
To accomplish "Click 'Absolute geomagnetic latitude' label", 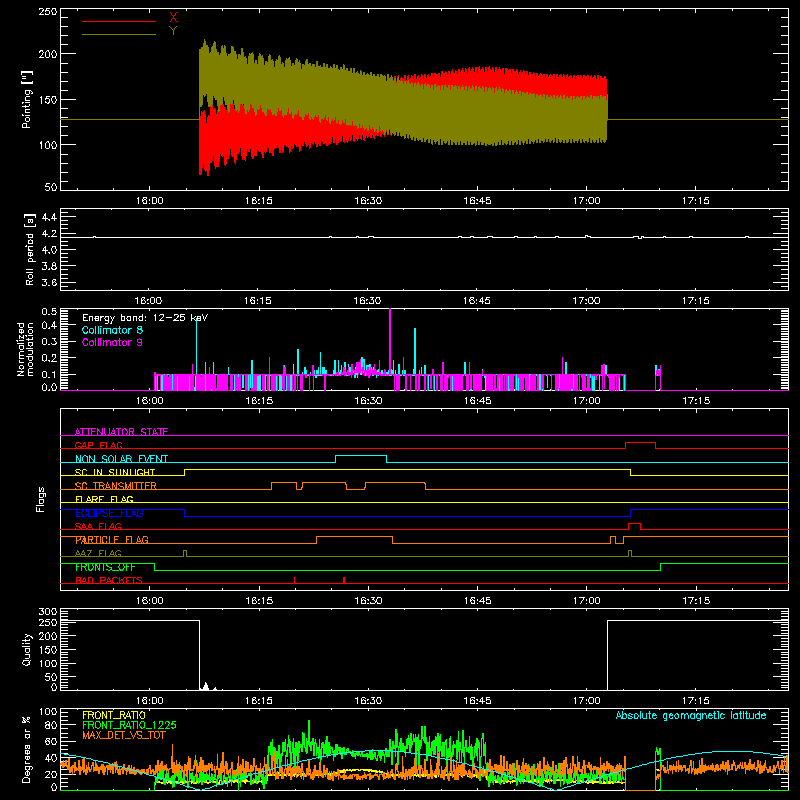I will (691, 715).
